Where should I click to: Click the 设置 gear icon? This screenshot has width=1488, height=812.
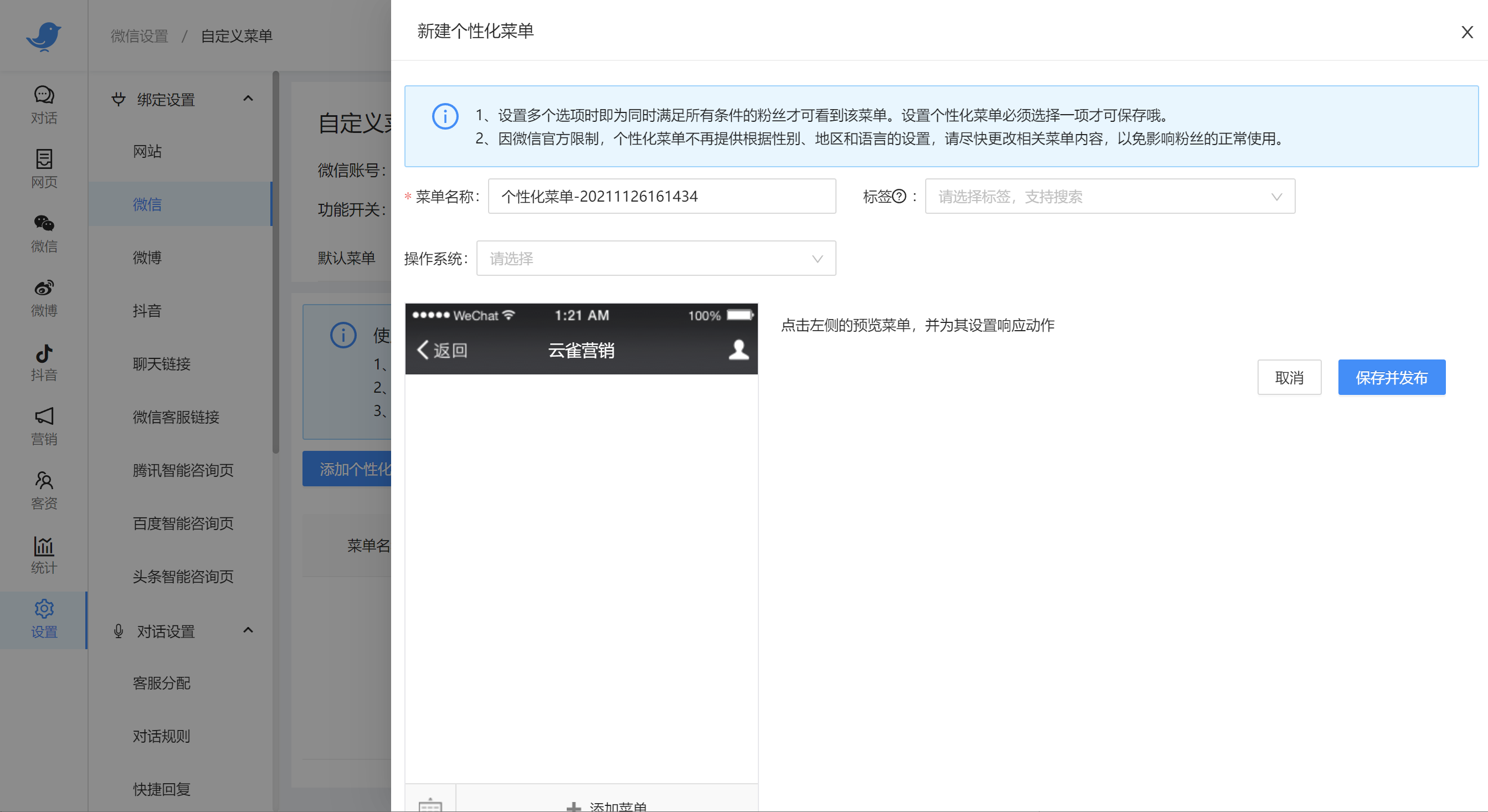point(44,619)
